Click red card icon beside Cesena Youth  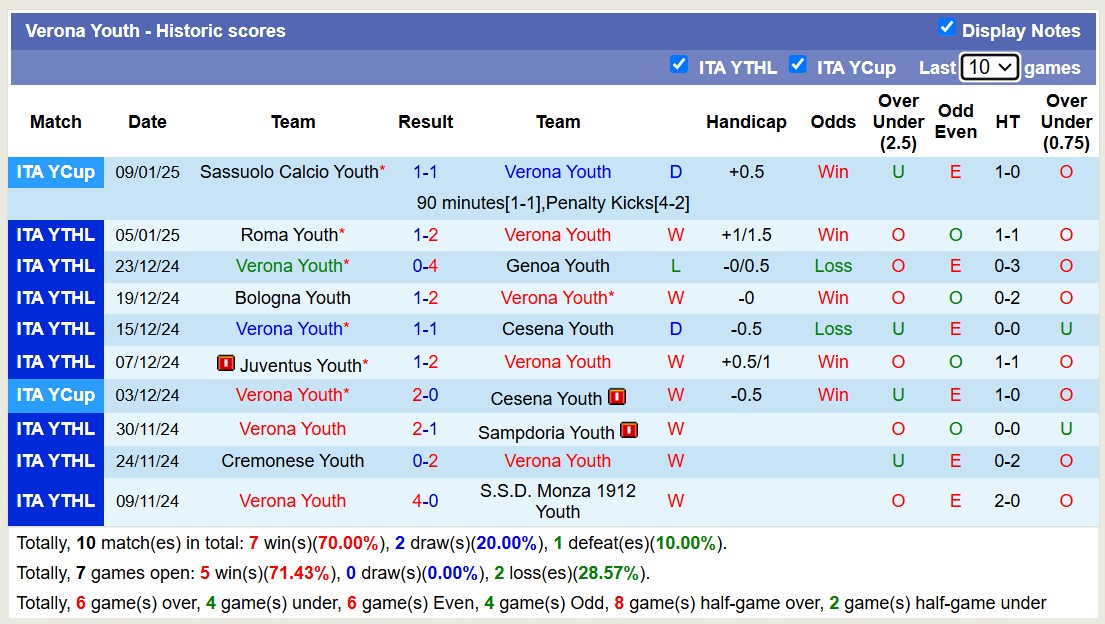coord(617,397)
